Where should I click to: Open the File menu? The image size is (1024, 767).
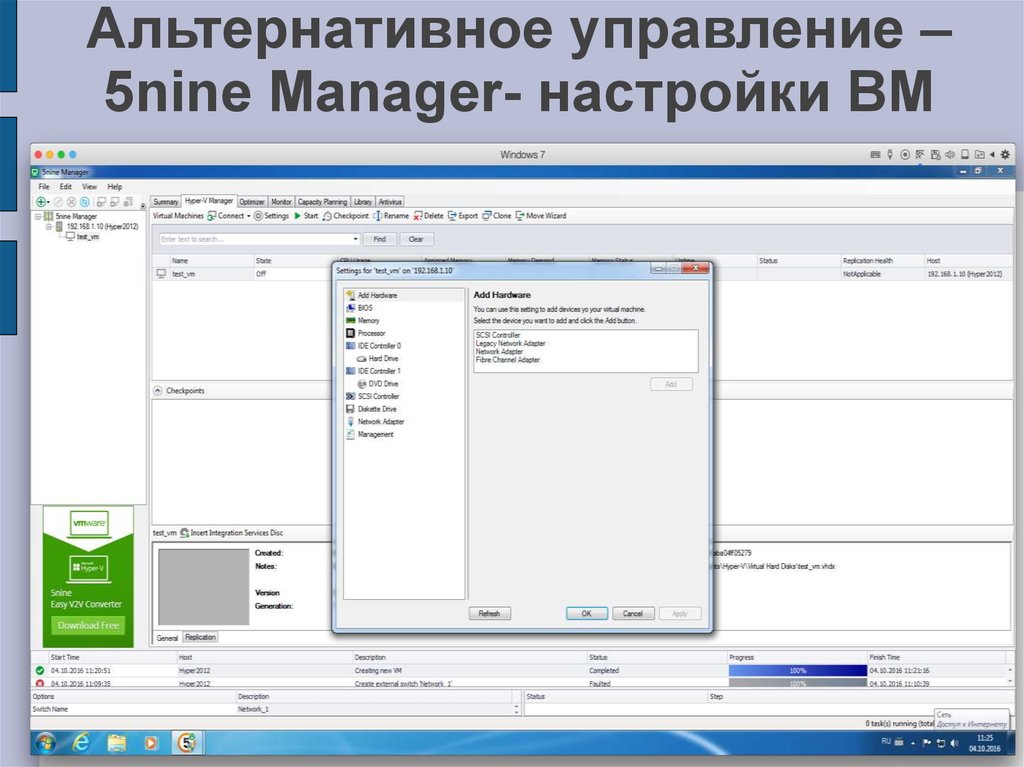click(x=44, y=187)
